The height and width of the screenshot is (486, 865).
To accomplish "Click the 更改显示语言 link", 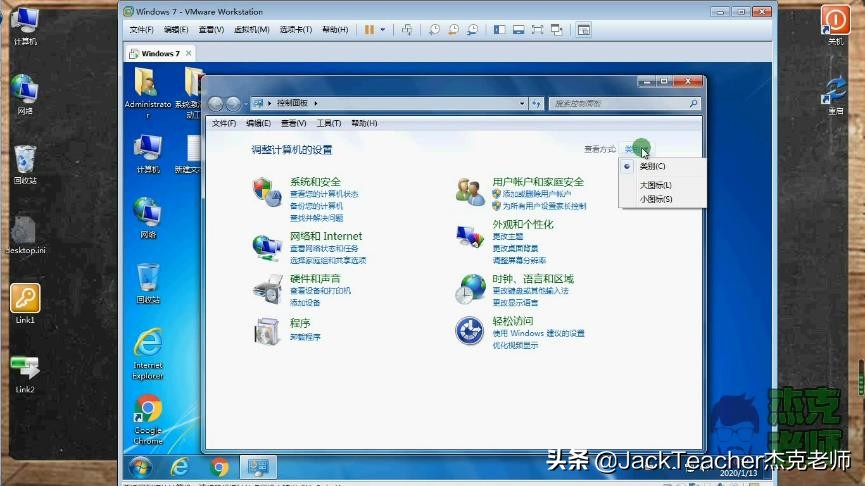I will [x=515, y=302].
